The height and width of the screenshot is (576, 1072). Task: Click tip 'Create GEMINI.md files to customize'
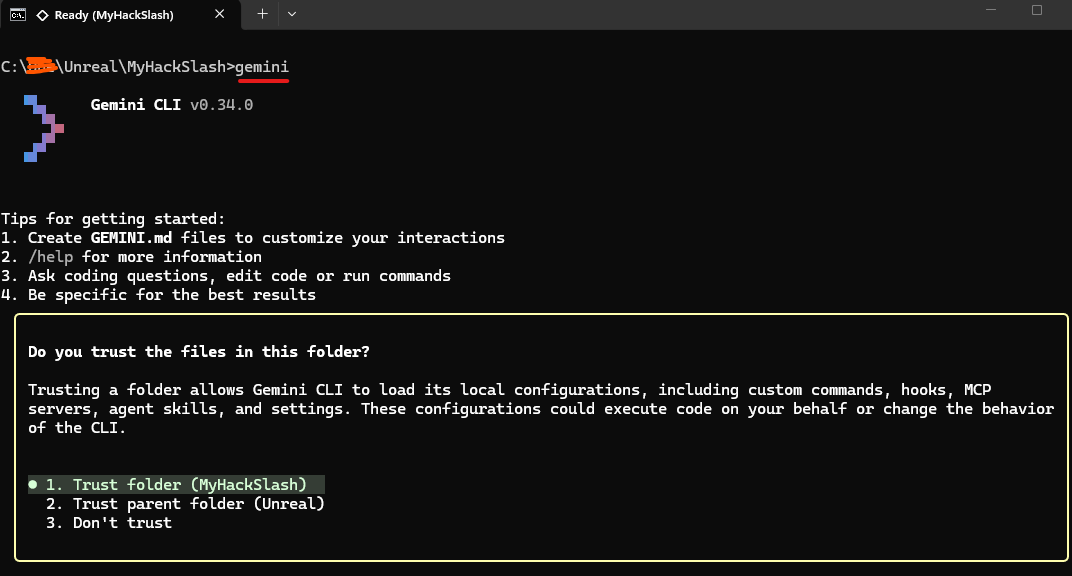tap(252, 238)
